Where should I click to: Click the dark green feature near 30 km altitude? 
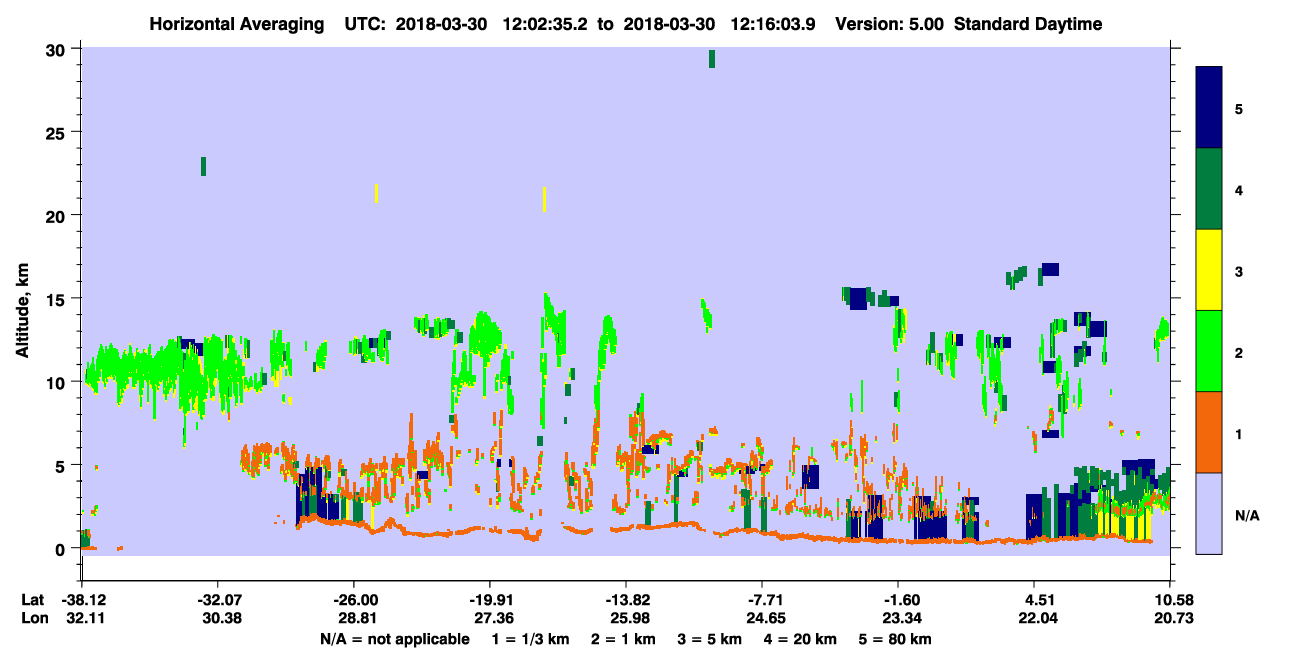click(712, 59)
